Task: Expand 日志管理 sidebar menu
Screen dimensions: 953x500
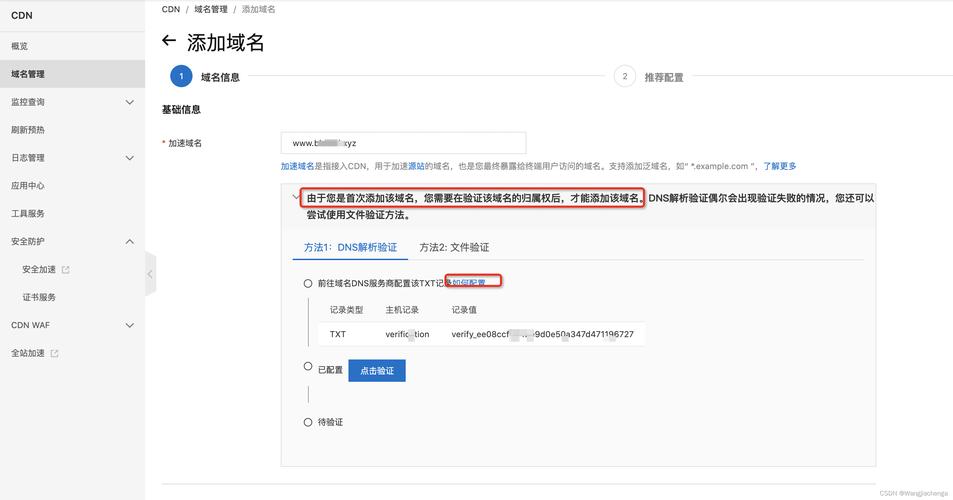Action: [129, 158]
